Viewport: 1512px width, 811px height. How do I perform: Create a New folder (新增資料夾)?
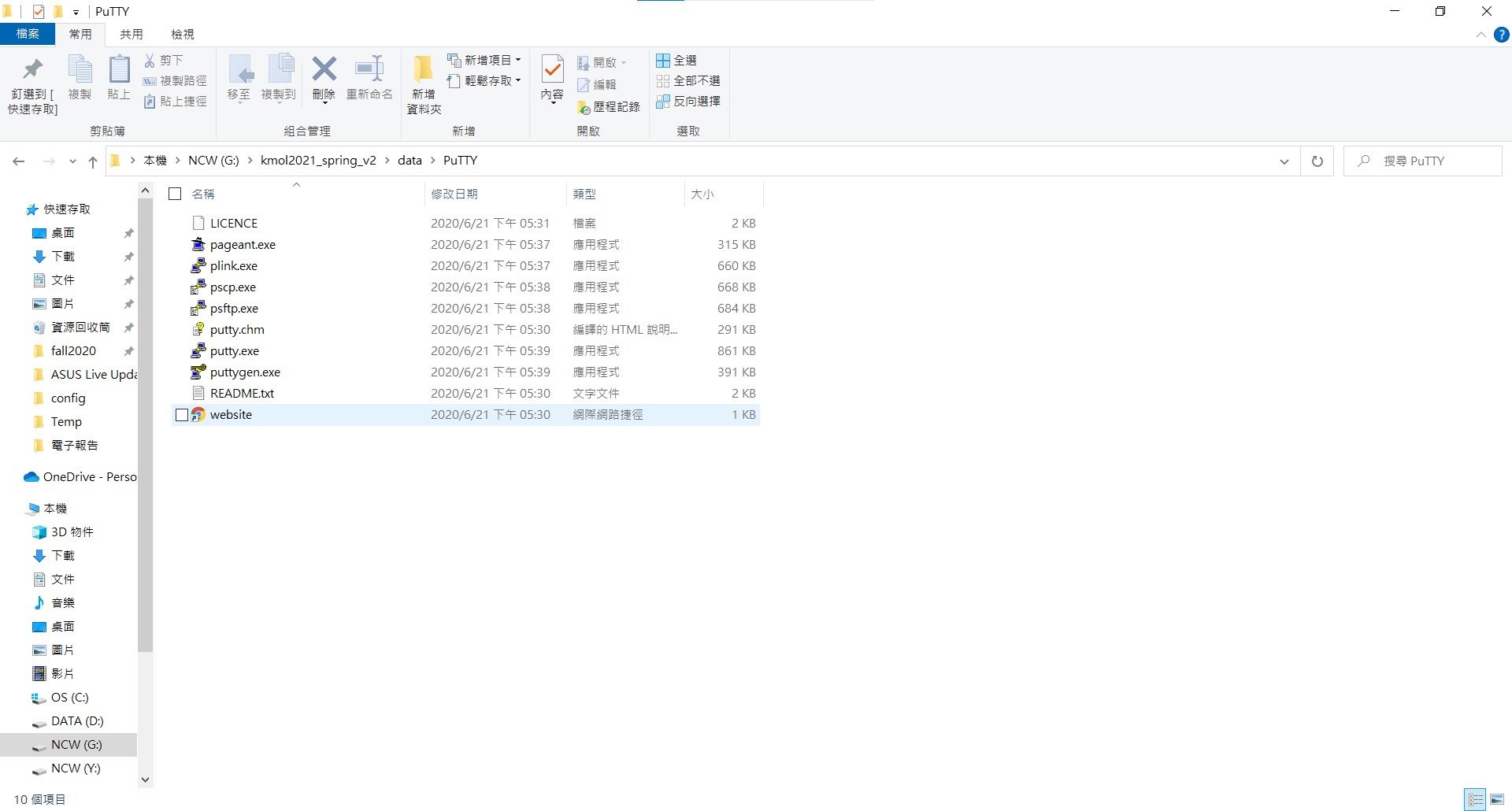424,83
